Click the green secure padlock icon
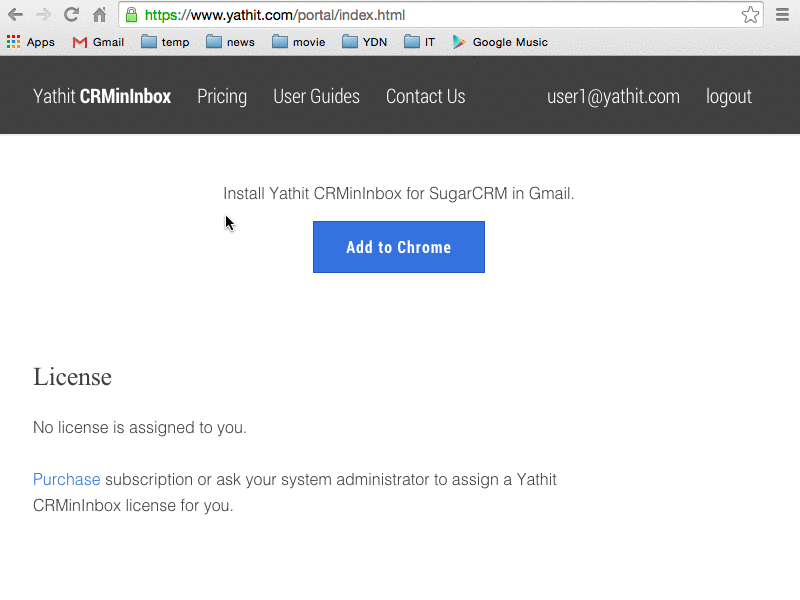The width and height of the screenshot is (800, 600). click(x=131, y=15)
